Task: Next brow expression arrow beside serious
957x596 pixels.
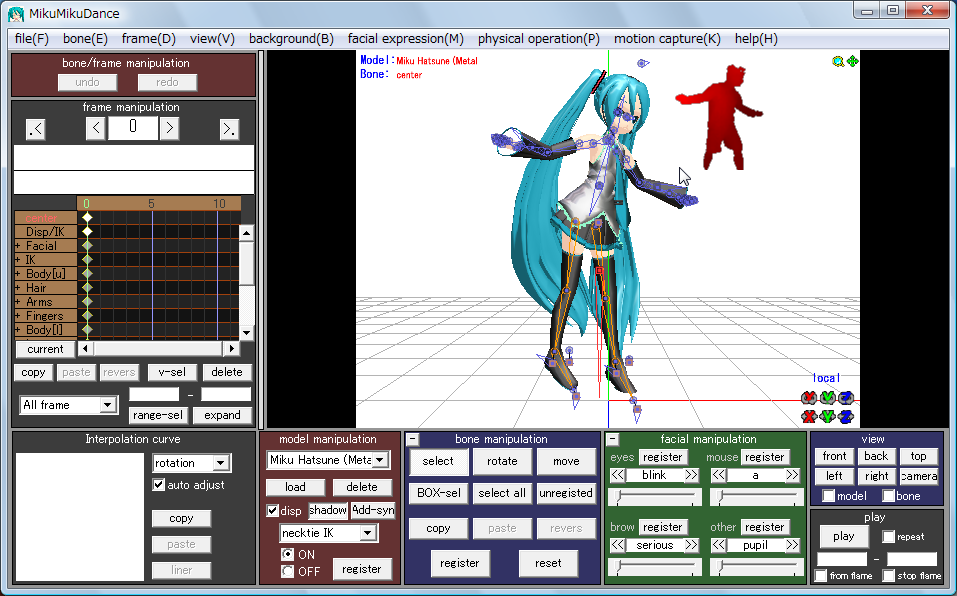Action: pyautogui.click(x=691, y=545)
